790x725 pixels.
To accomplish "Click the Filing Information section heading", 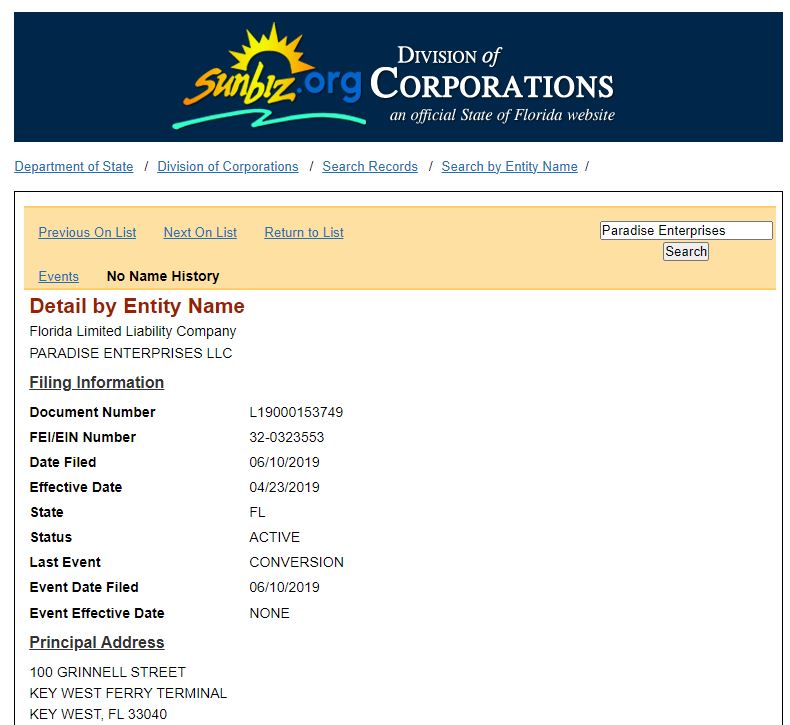I will click(97, 382).
